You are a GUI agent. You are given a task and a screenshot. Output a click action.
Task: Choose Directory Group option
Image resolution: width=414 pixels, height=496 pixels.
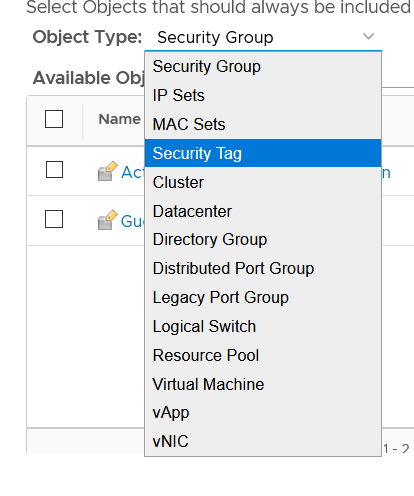click(x=263, y=240)
